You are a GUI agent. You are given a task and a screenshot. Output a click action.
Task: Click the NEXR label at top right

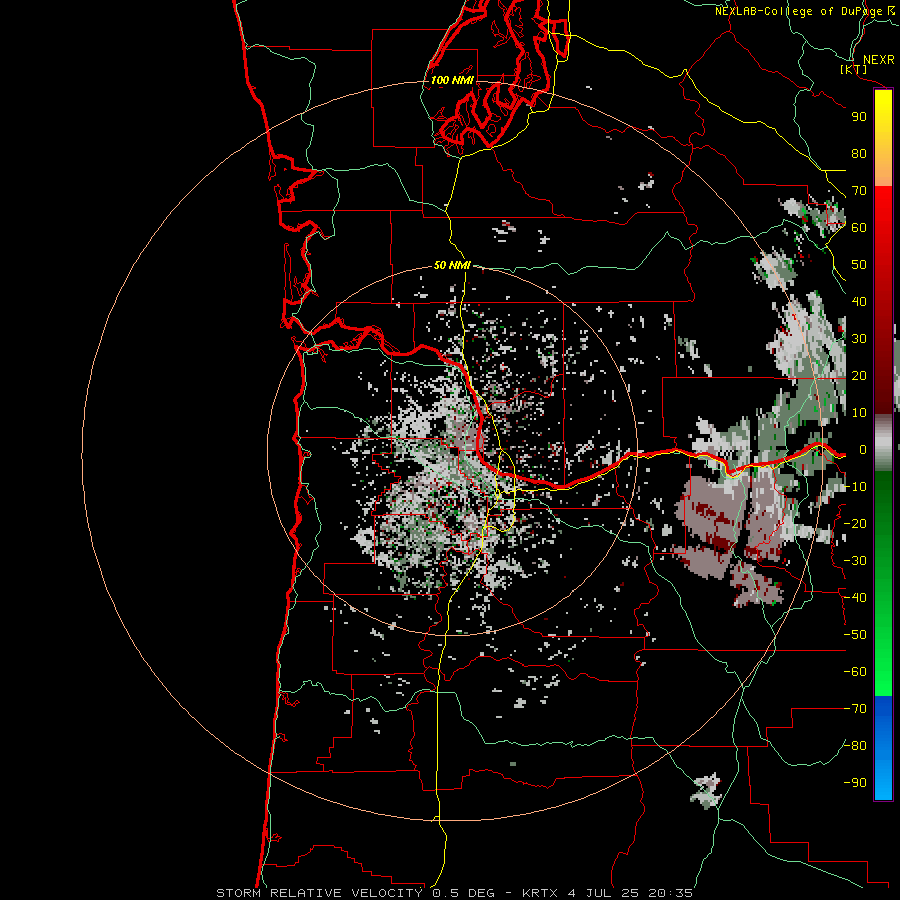click(879, 60)
